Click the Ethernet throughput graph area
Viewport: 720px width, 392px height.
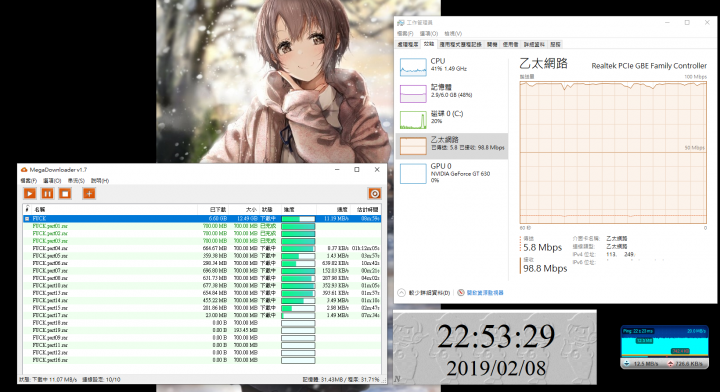(613, 153)
